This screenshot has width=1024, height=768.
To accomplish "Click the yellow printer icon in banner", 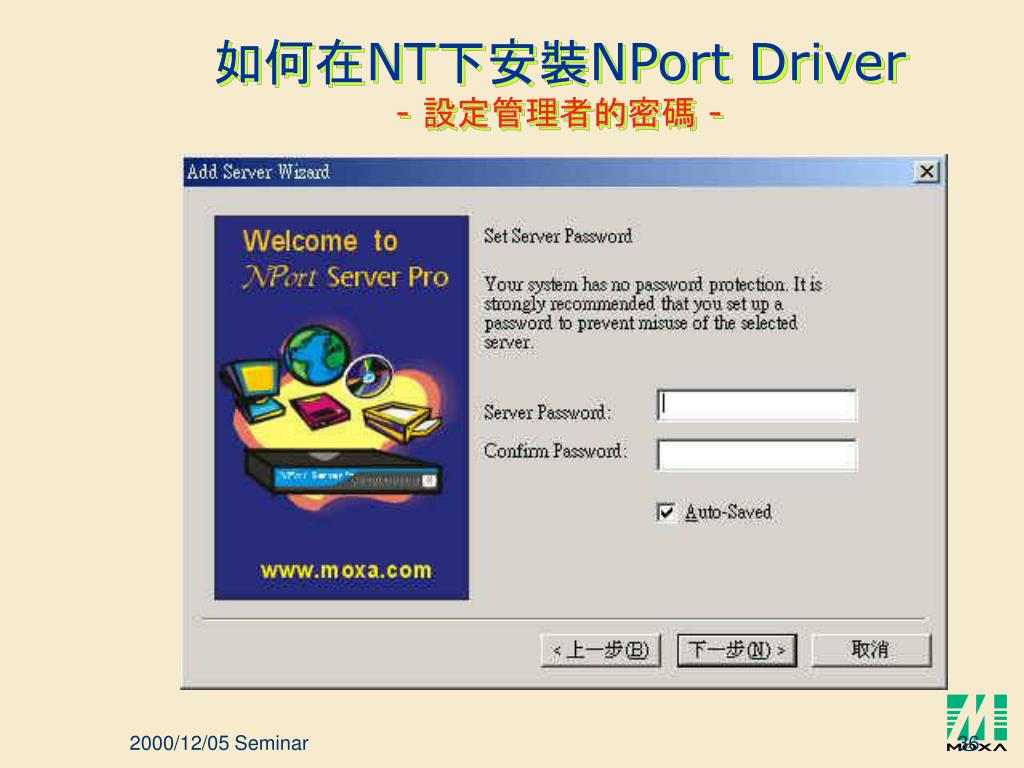I will click(401, 421).
